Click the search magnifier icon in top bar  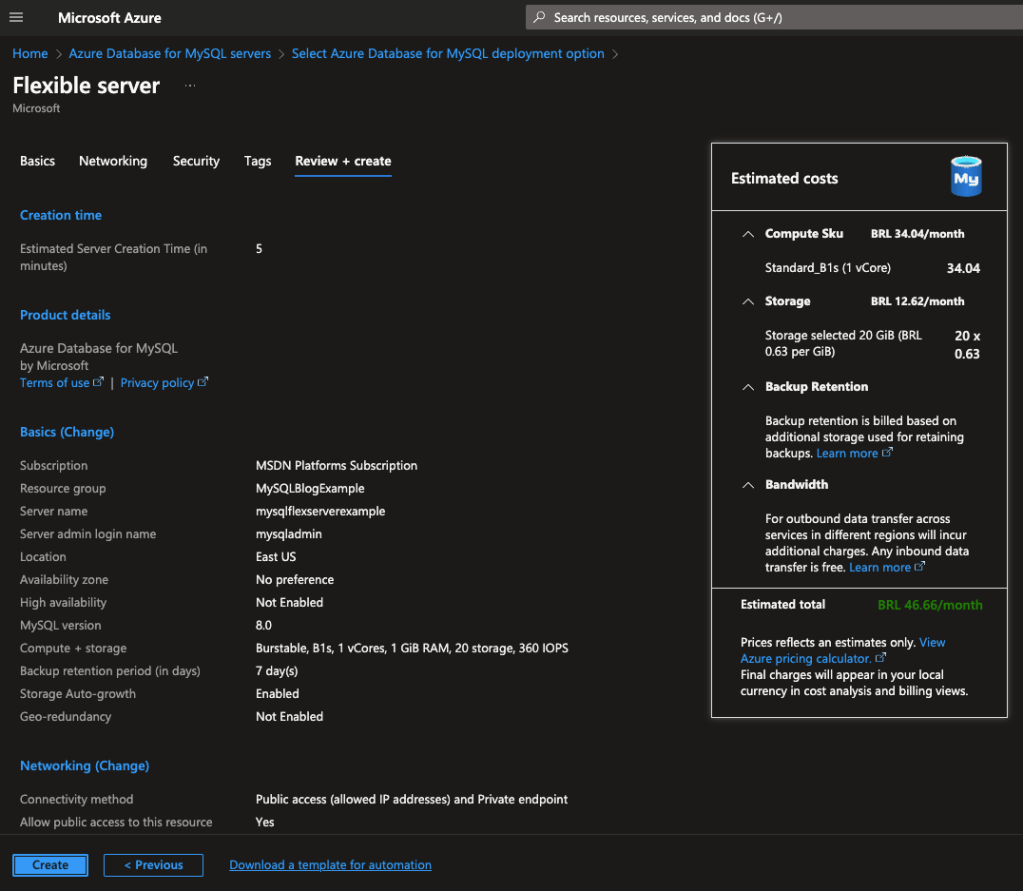point(540,18)
